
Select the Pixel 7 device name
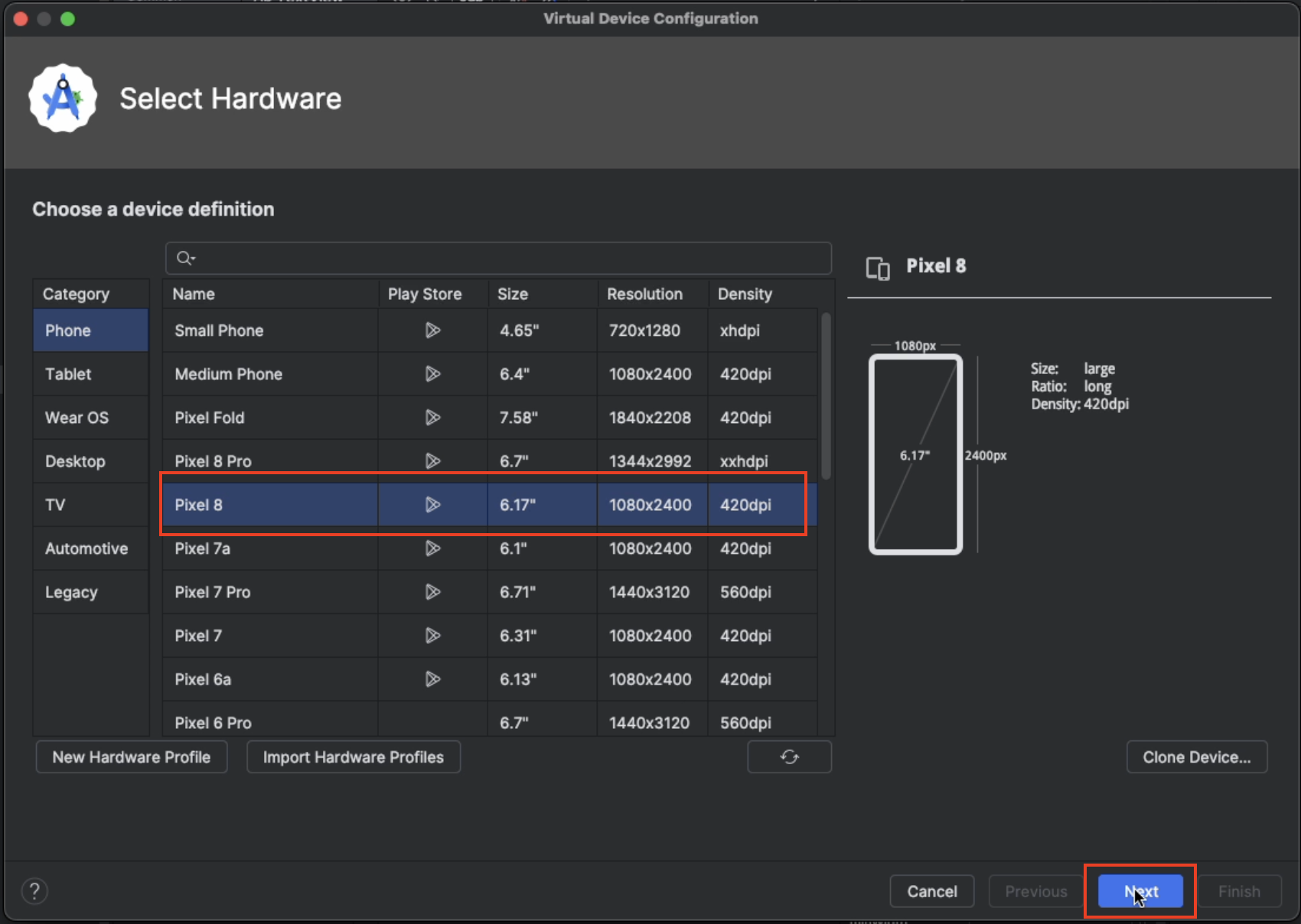point(197,636)
